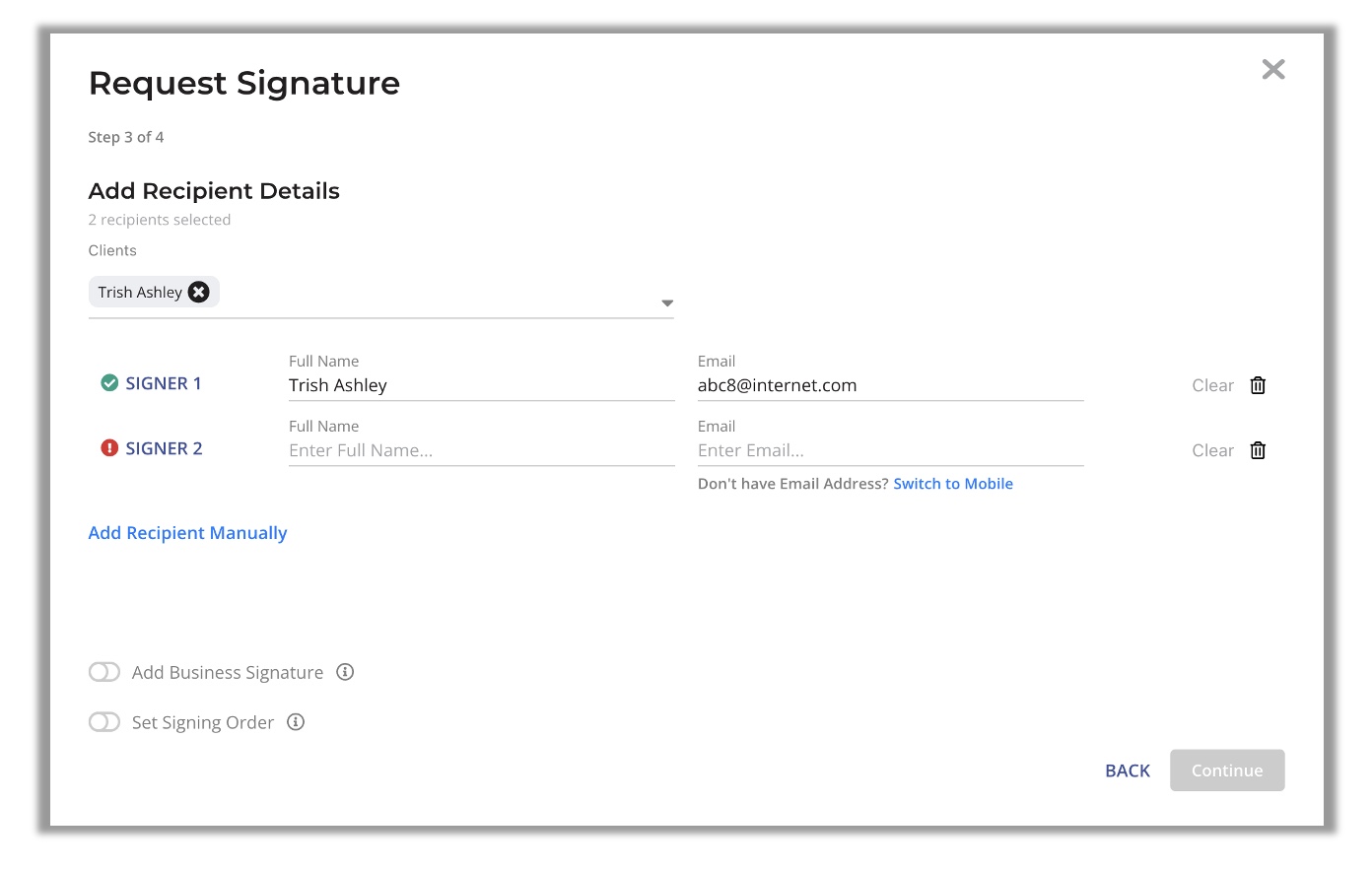Click the Continue button
The image size is (1372, 871).
click(x=1227, y=770)
